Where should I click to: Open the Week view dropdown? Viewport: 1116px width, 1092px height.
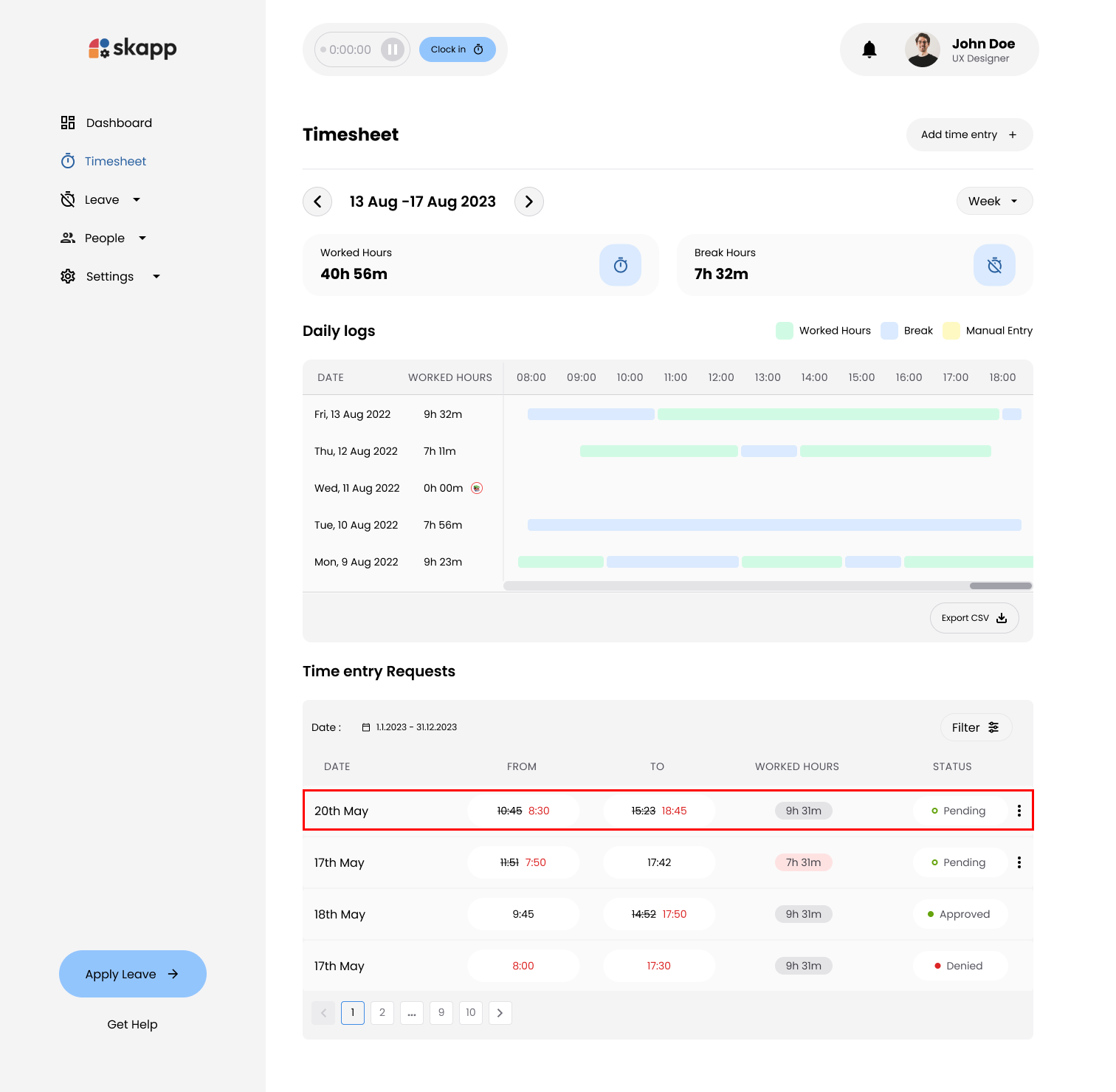click(x=994, y=201)
